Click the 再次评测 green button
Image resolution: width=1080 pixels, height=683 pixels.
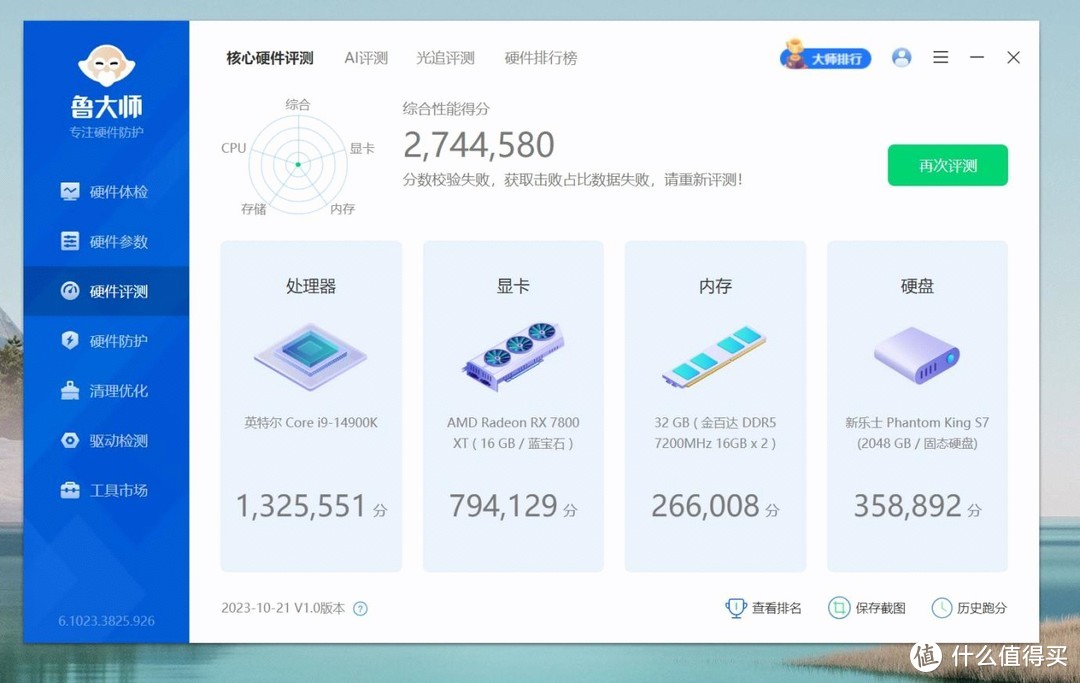coord(948,165)
